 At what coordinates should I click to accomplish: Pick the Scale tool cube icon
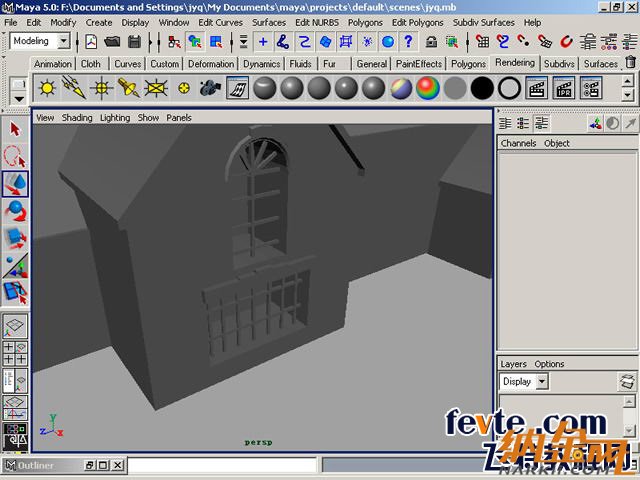[x=15, y=238]
